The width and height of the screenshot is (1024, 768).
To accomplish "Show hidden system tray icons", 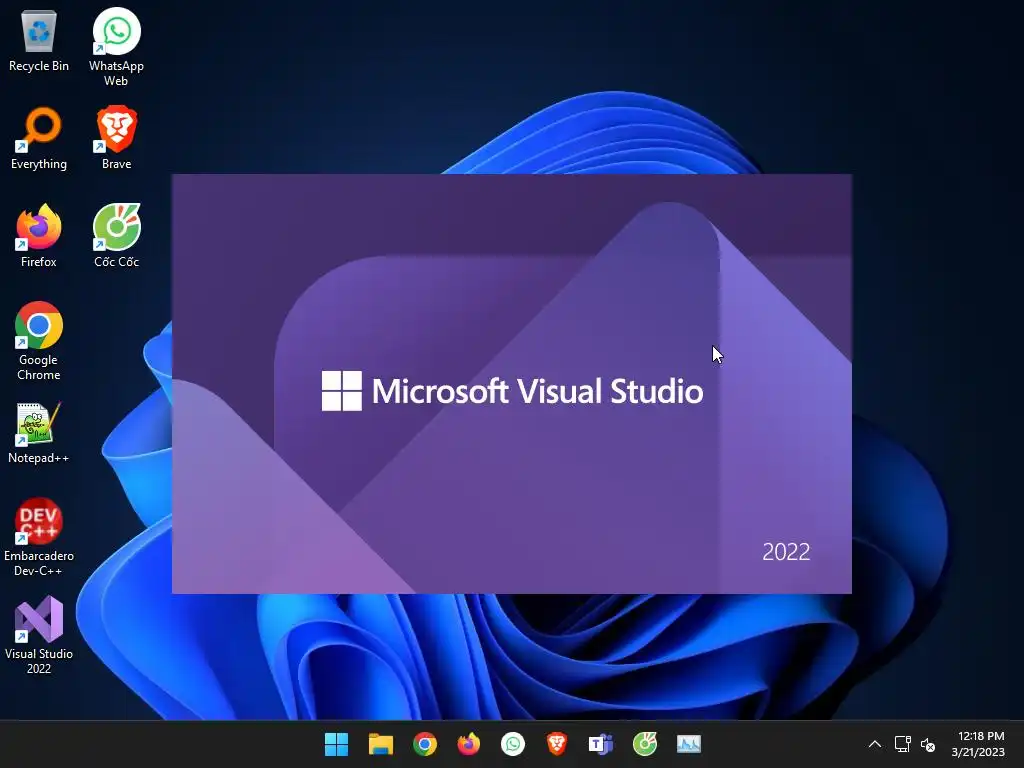I will point(875,744).
